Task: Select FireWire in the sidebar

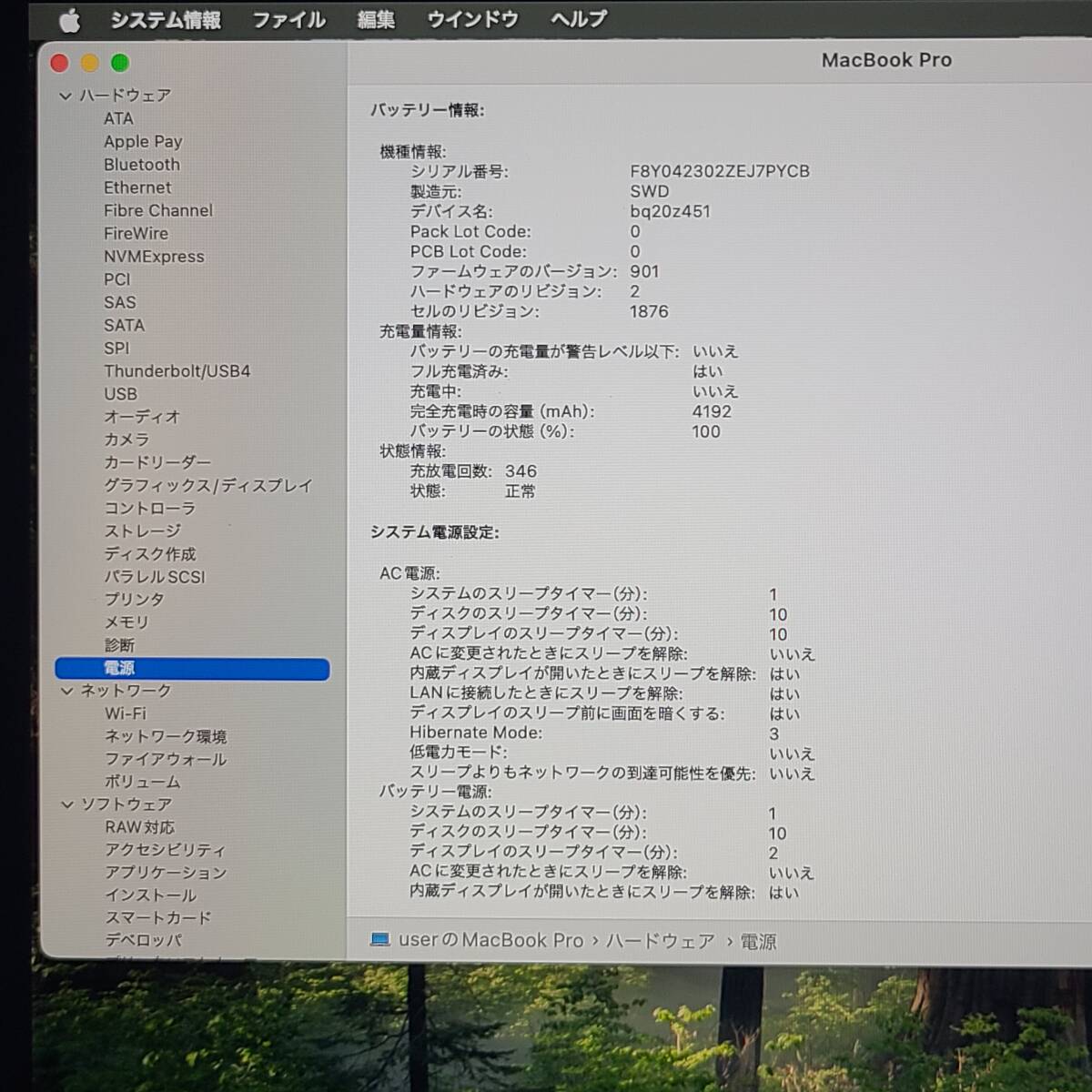Action: (x=136, y=233)
